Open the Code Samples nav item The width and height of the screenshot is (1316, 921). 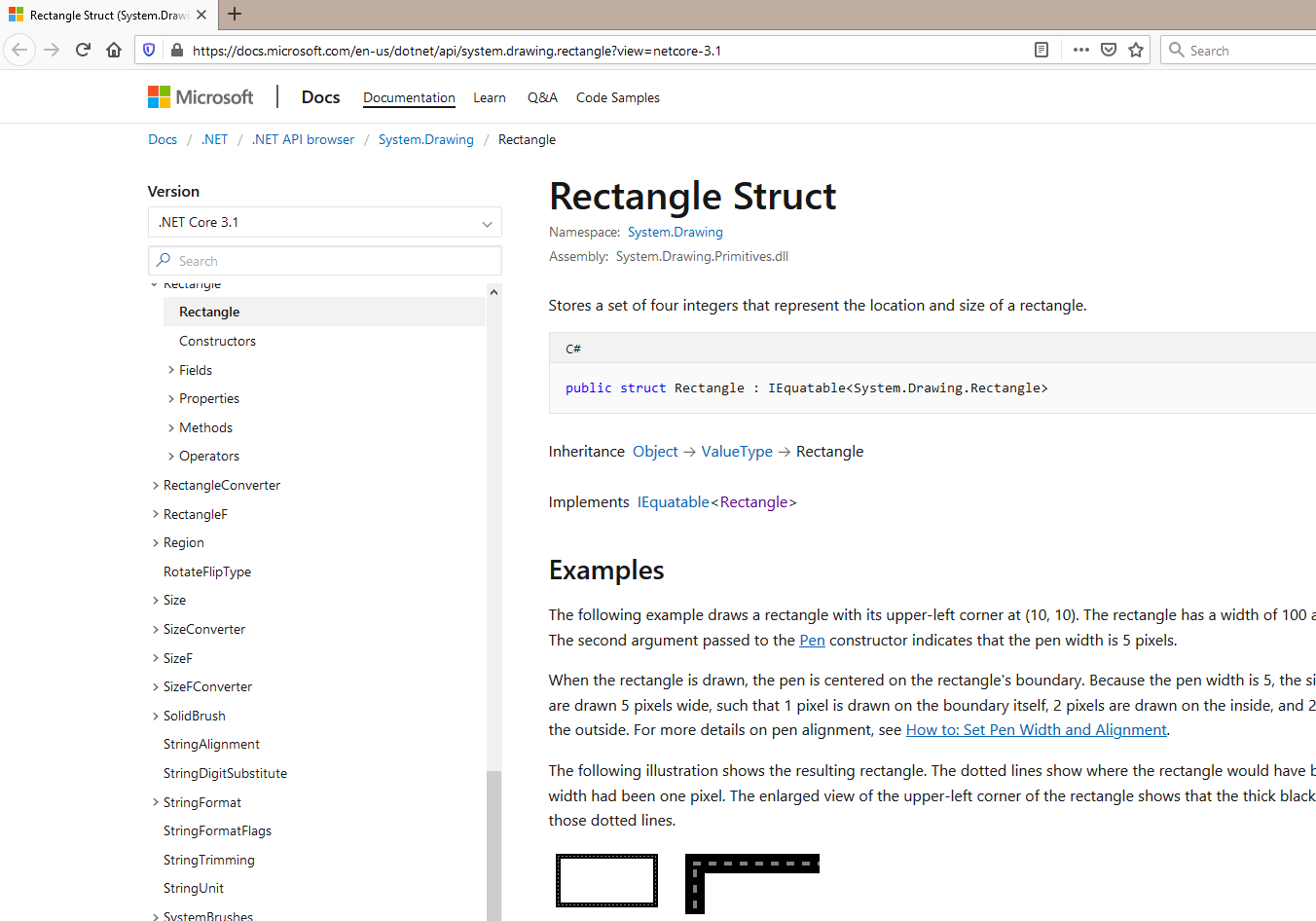tap(618, 97)
